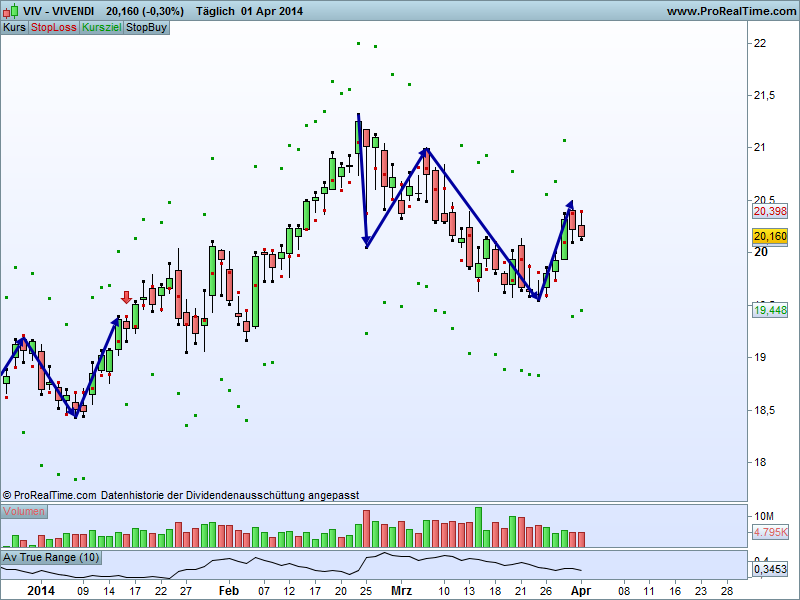Click the 21,5 price axis label
The width and height of the screenshot is (800, 600).
764,95
